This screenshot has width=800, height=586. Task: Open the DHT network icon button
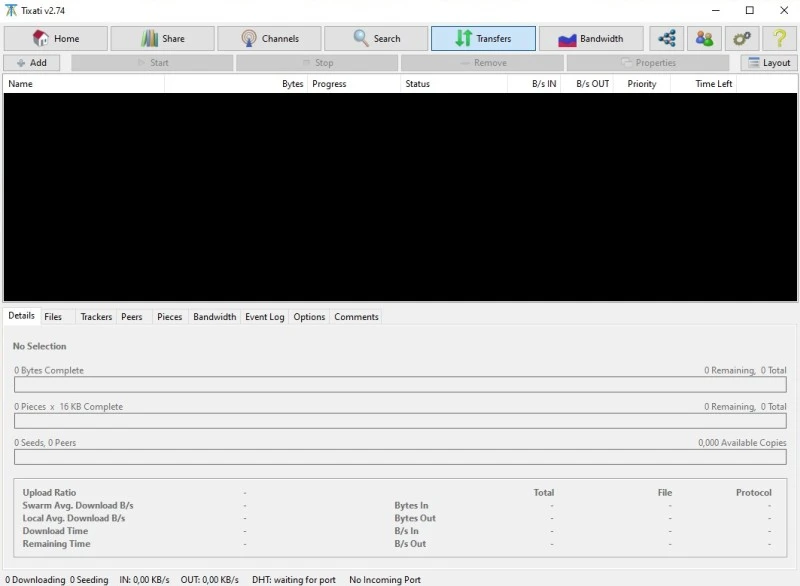point(666,39)
